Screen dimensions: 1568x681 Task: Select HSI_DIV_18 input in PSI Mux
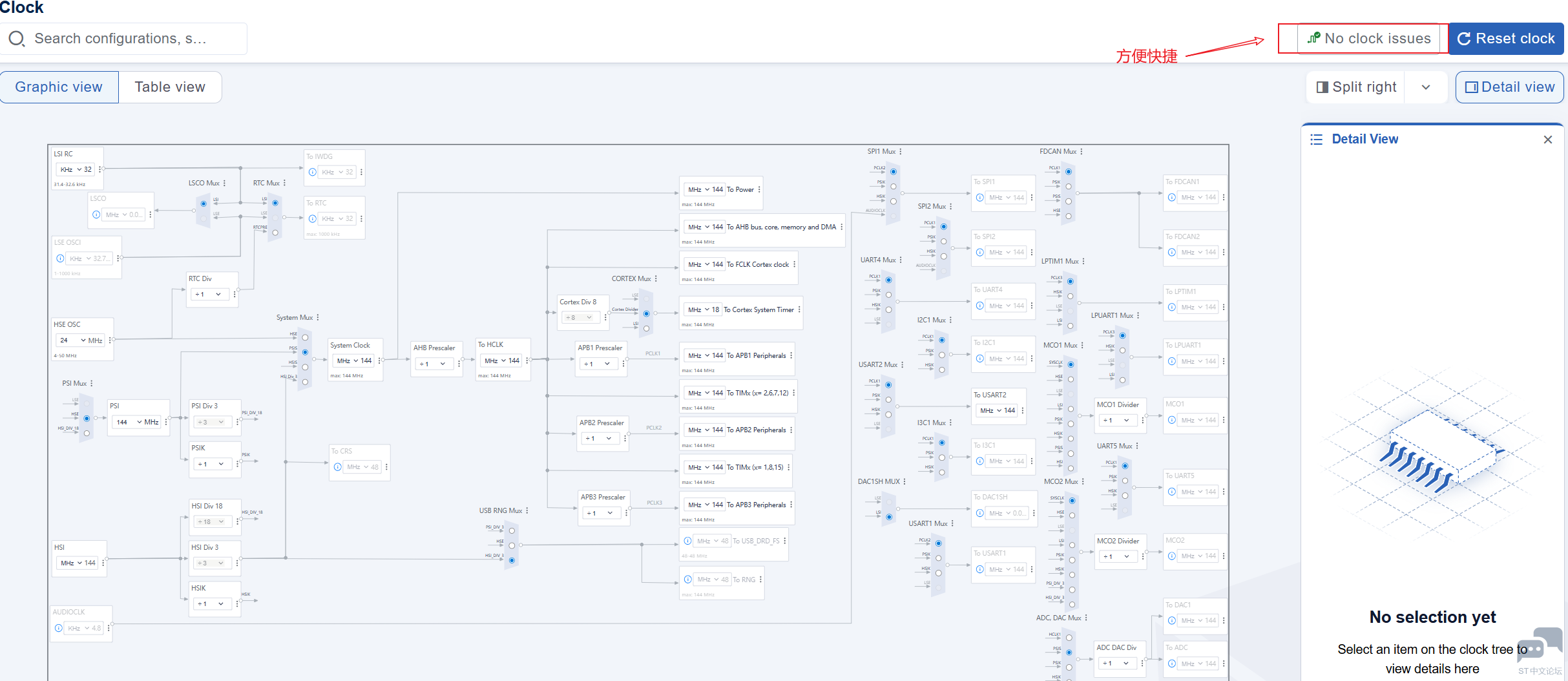pos(87,433)
